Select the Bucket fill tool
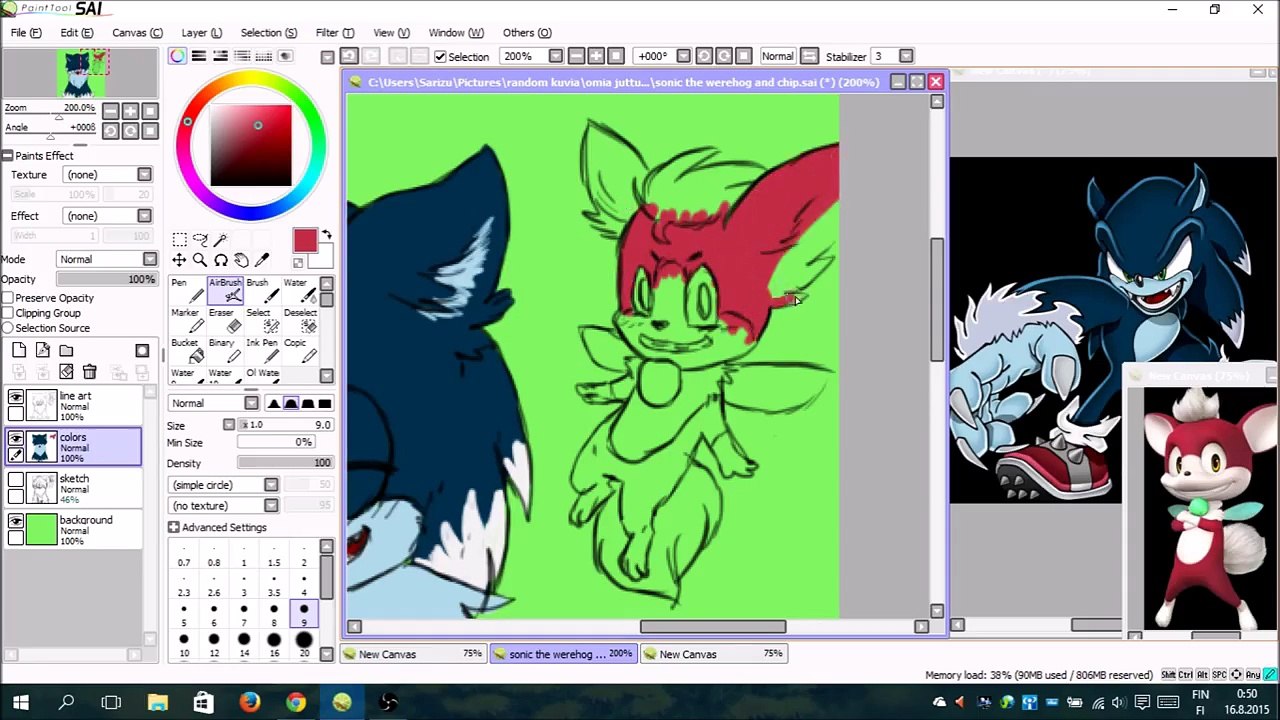The width and height of the screenshot is (1280, 720). coord(186,350)
